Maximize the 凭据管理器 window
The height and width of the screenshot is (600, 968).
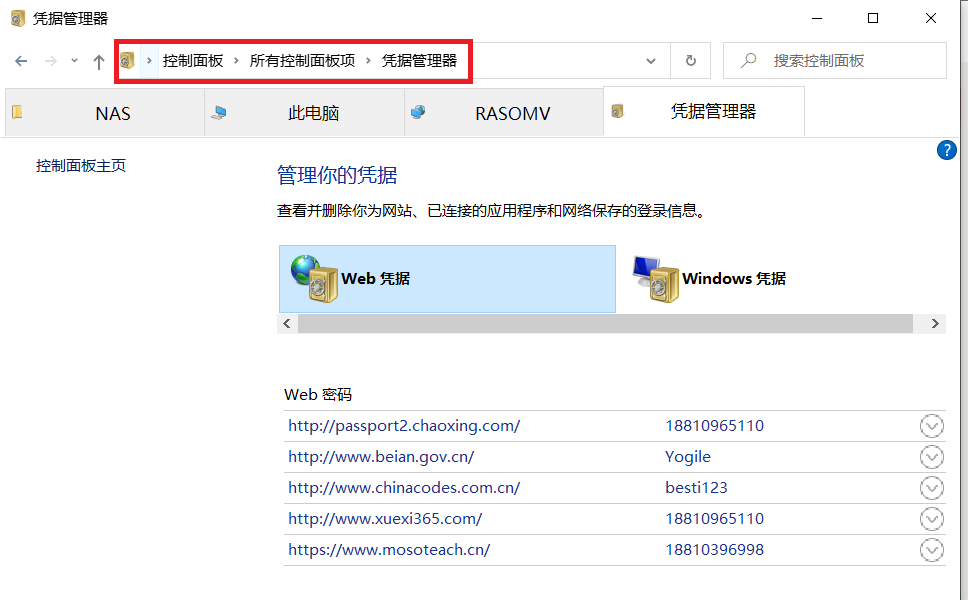click(x=873, y=19)
